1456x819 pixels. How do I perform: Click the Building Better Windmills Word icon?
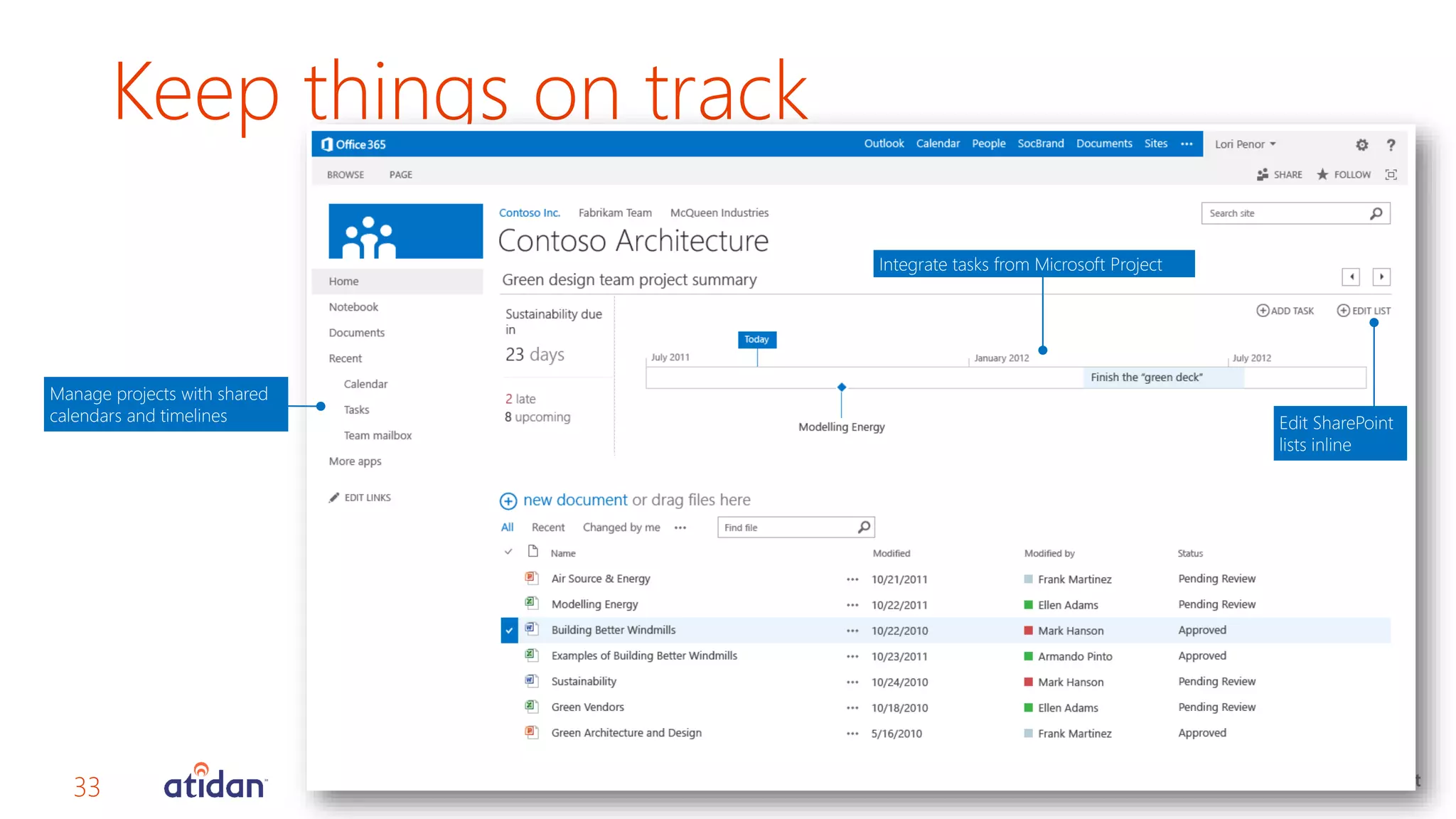tap(531, 629)
